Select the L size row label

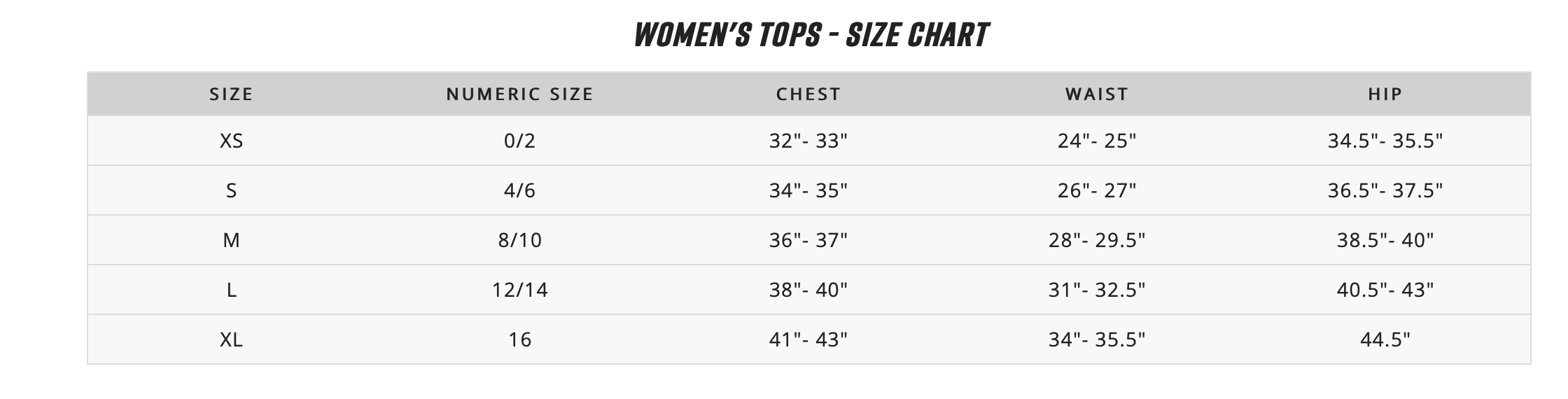click(231, 290)
